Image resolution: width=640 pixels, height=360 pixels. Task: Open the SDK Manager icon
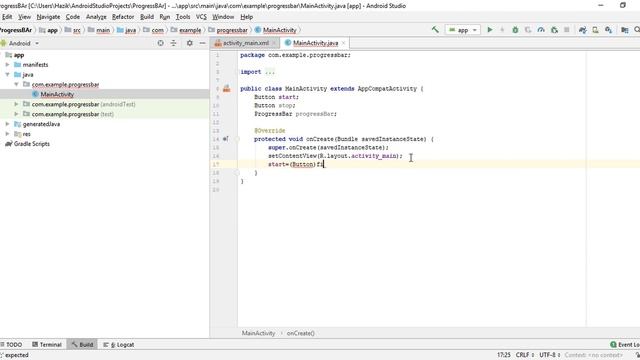(x=609, y=30)
